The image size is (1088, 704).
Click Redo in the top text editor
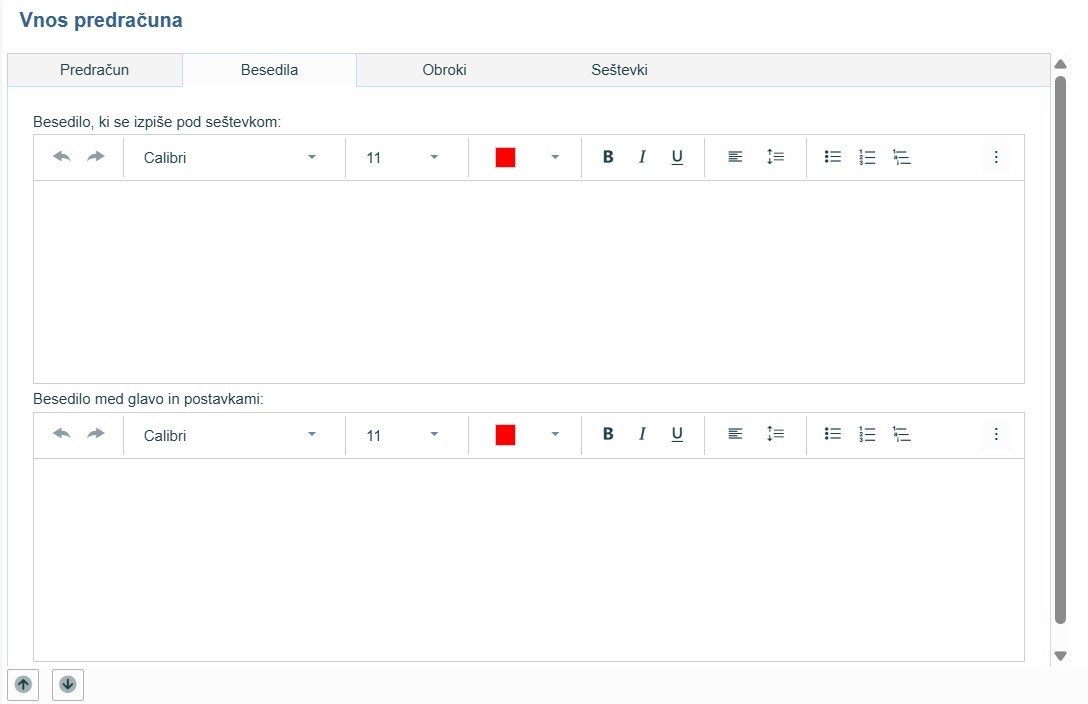(x=96, y=157)
